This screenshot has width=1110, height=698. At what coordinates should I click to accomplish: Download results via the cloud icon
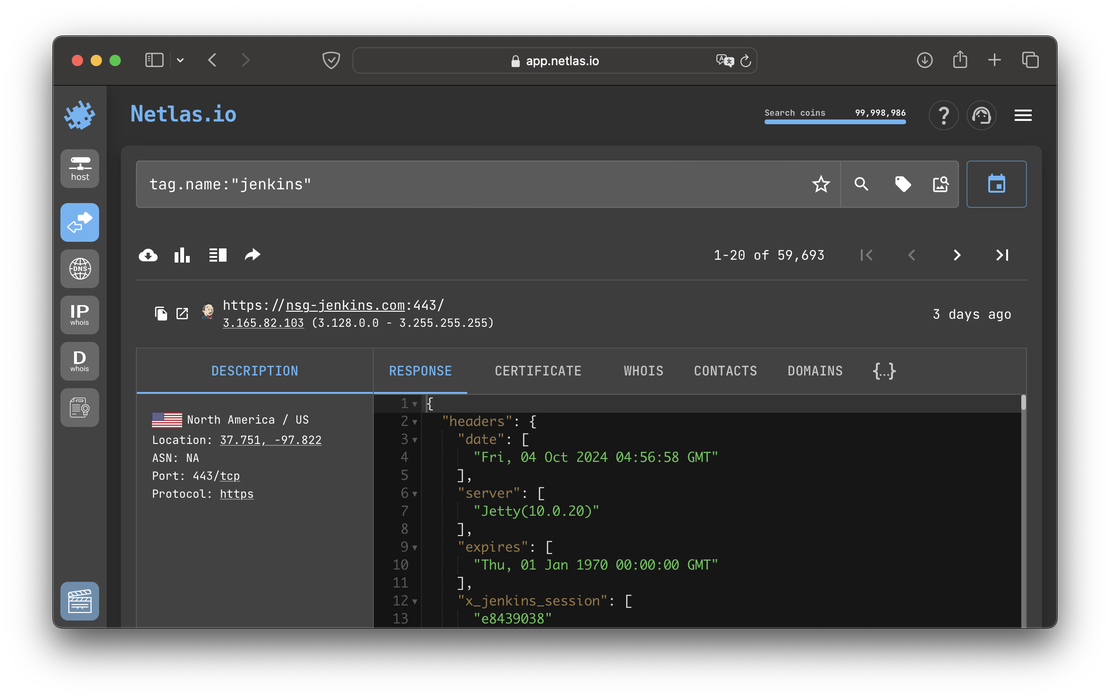point(148,255)
